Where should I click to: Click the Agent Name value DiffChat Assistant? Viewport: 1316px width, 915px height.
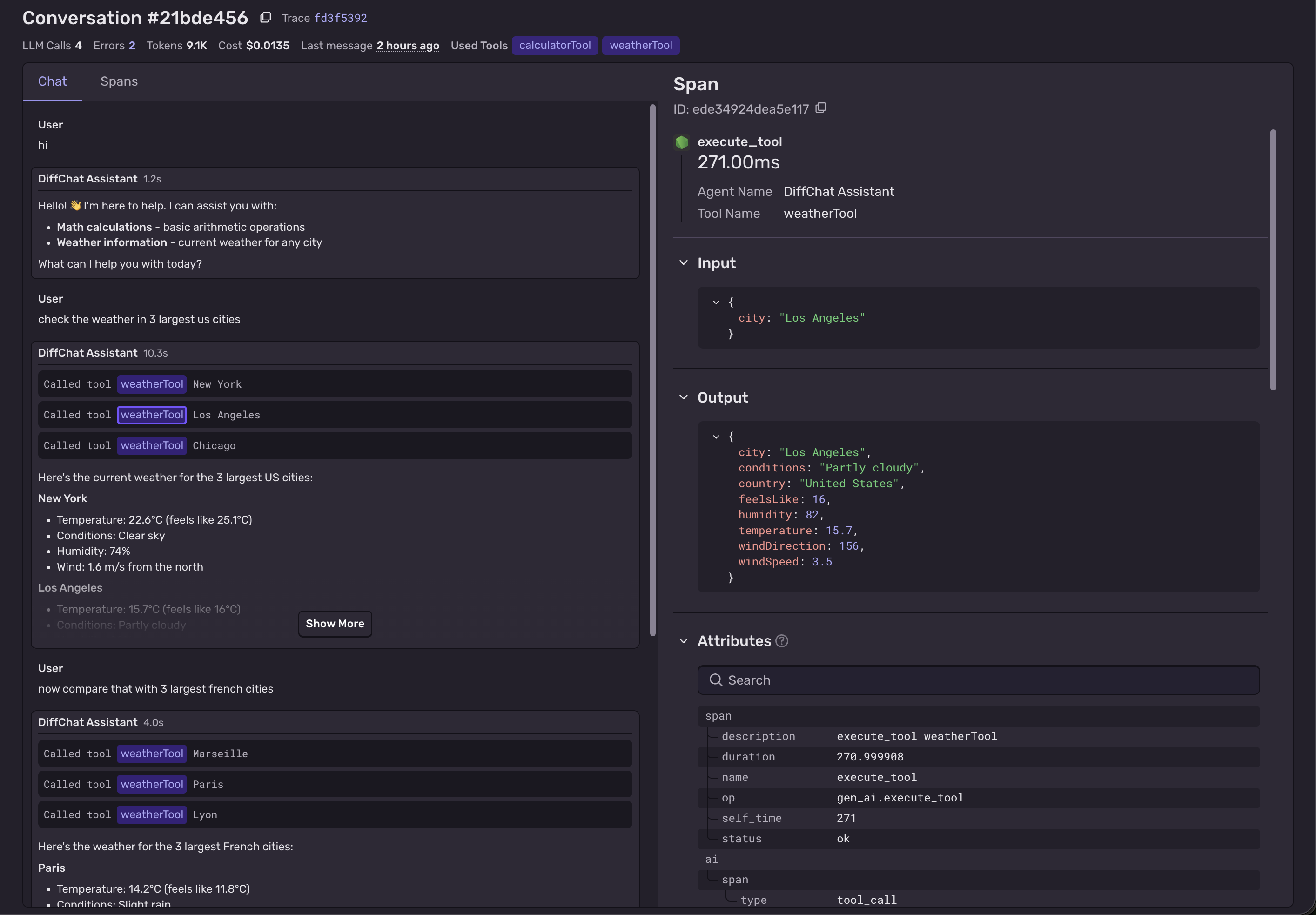pos(839,191)
